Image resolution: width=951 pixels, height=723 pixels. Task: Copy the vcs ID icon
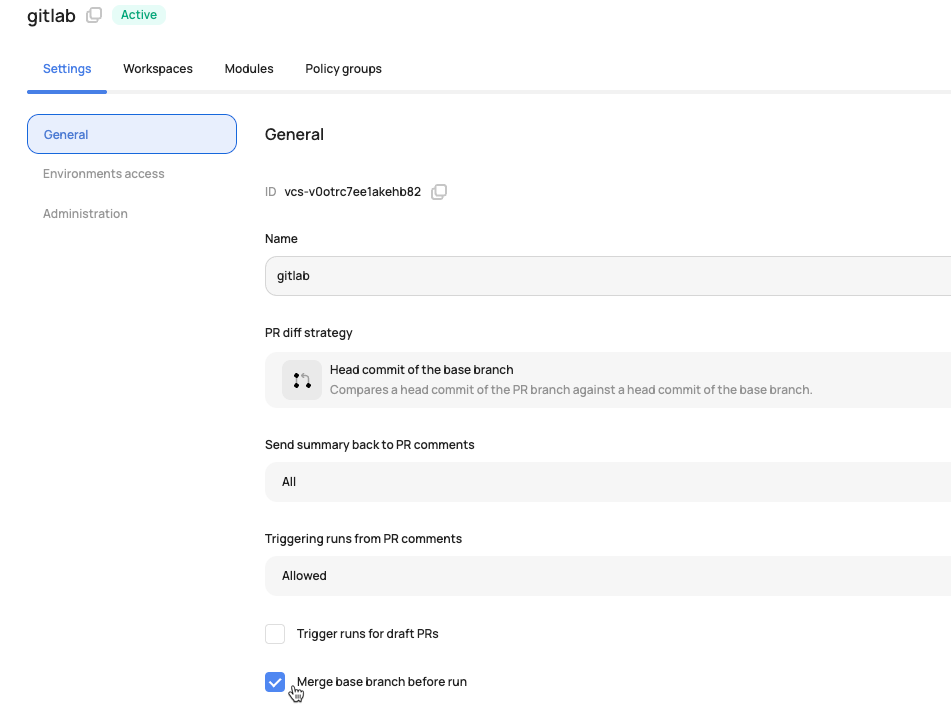(439, 192)
